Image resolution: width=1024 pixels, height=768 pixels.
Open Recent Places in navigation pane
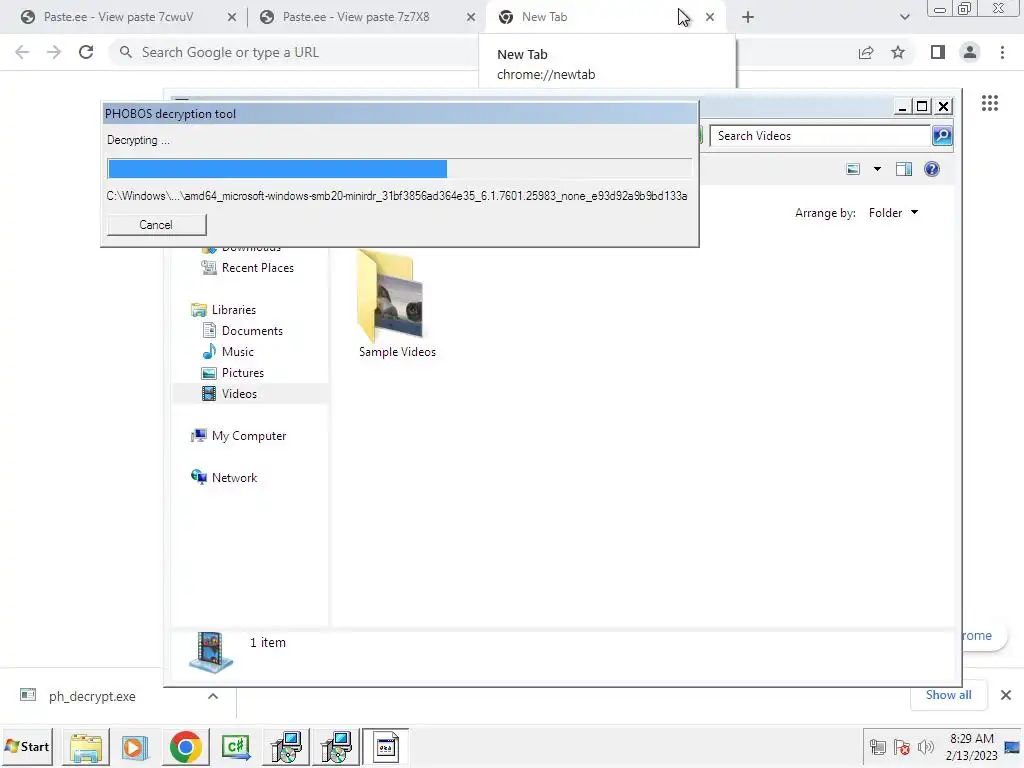(x=248, y=268)
